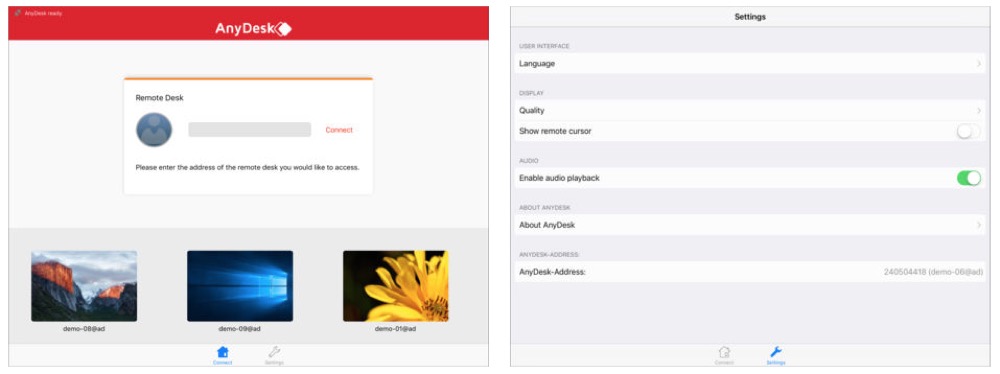This screenshot has width=1000, height=374.
Task: Click the Settings title at the top
Action: (750, 17)
